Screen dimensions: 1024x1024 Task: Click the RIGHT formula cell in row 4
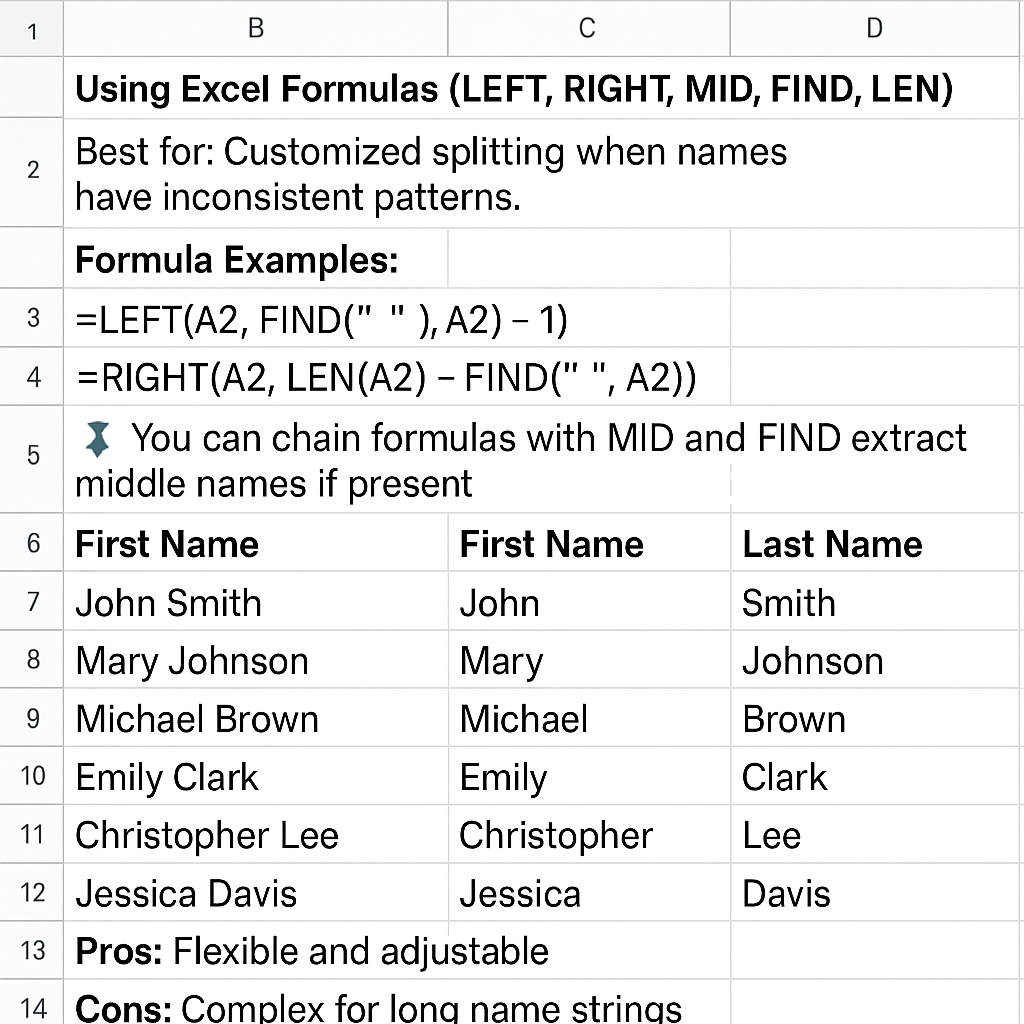click(396, 377)
